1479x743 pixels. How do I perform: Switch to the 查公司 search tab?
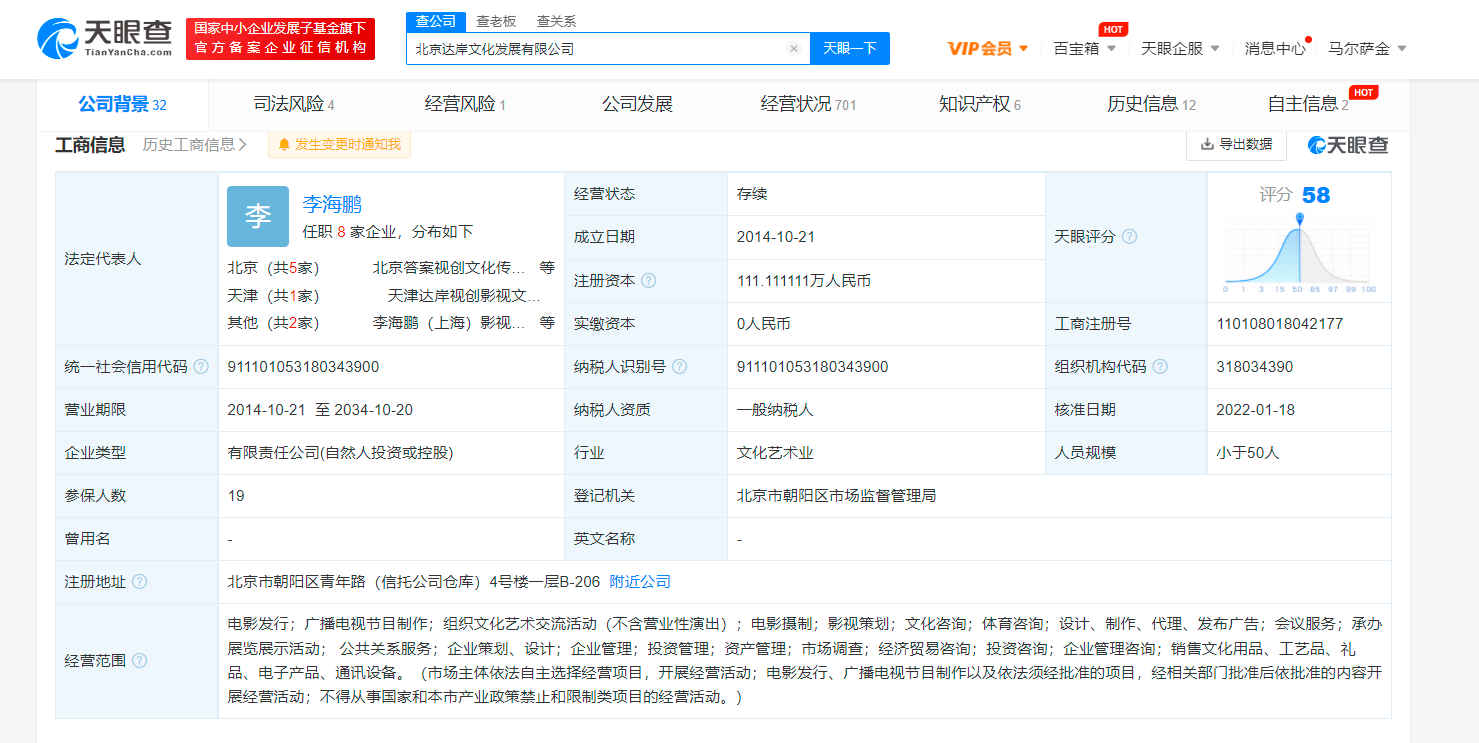click(x=435, y=21)
